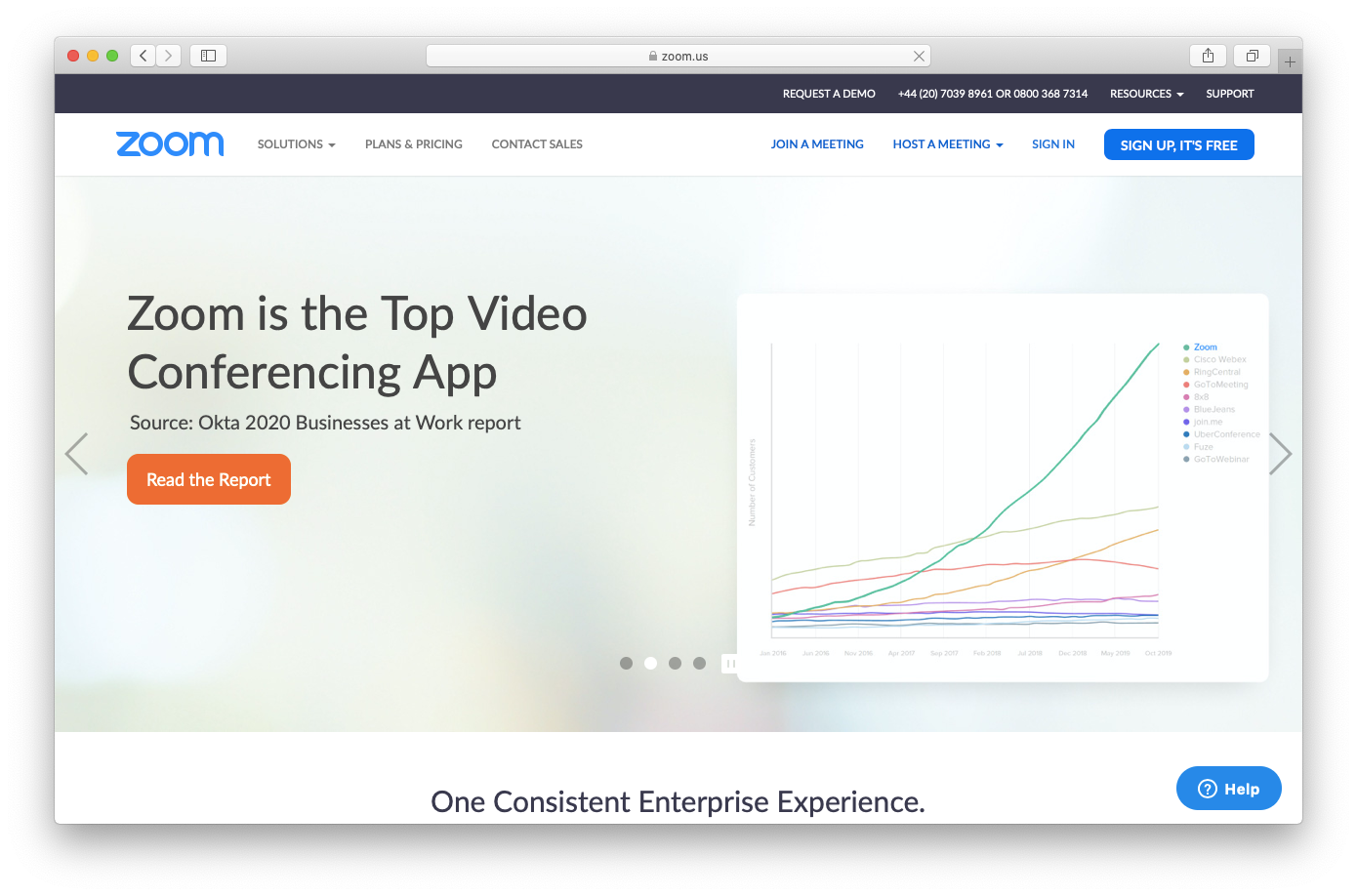This screenshot has width=1357, height=896.
Task: Open the Help chat button
Action: pyautogui.click(x=1229, y=789)
